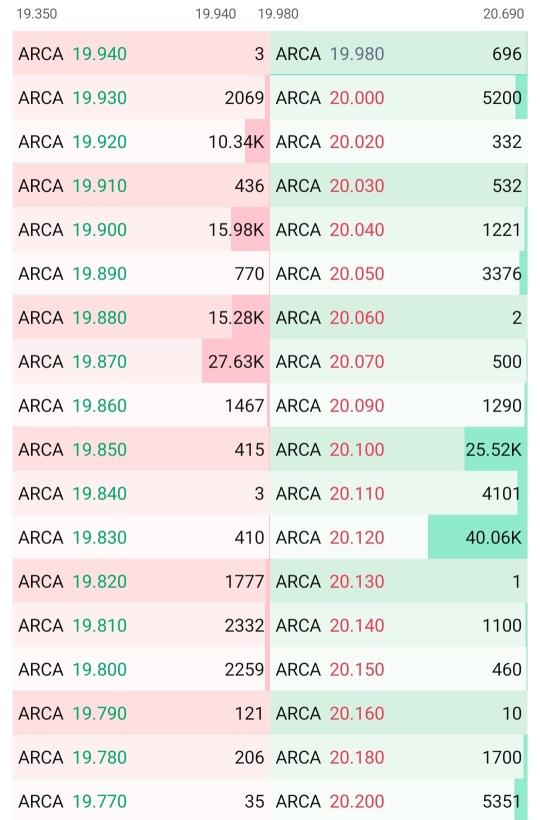Select the 19.980 best ask header value
The image size is (540, 820).
[x=278, y=14]
